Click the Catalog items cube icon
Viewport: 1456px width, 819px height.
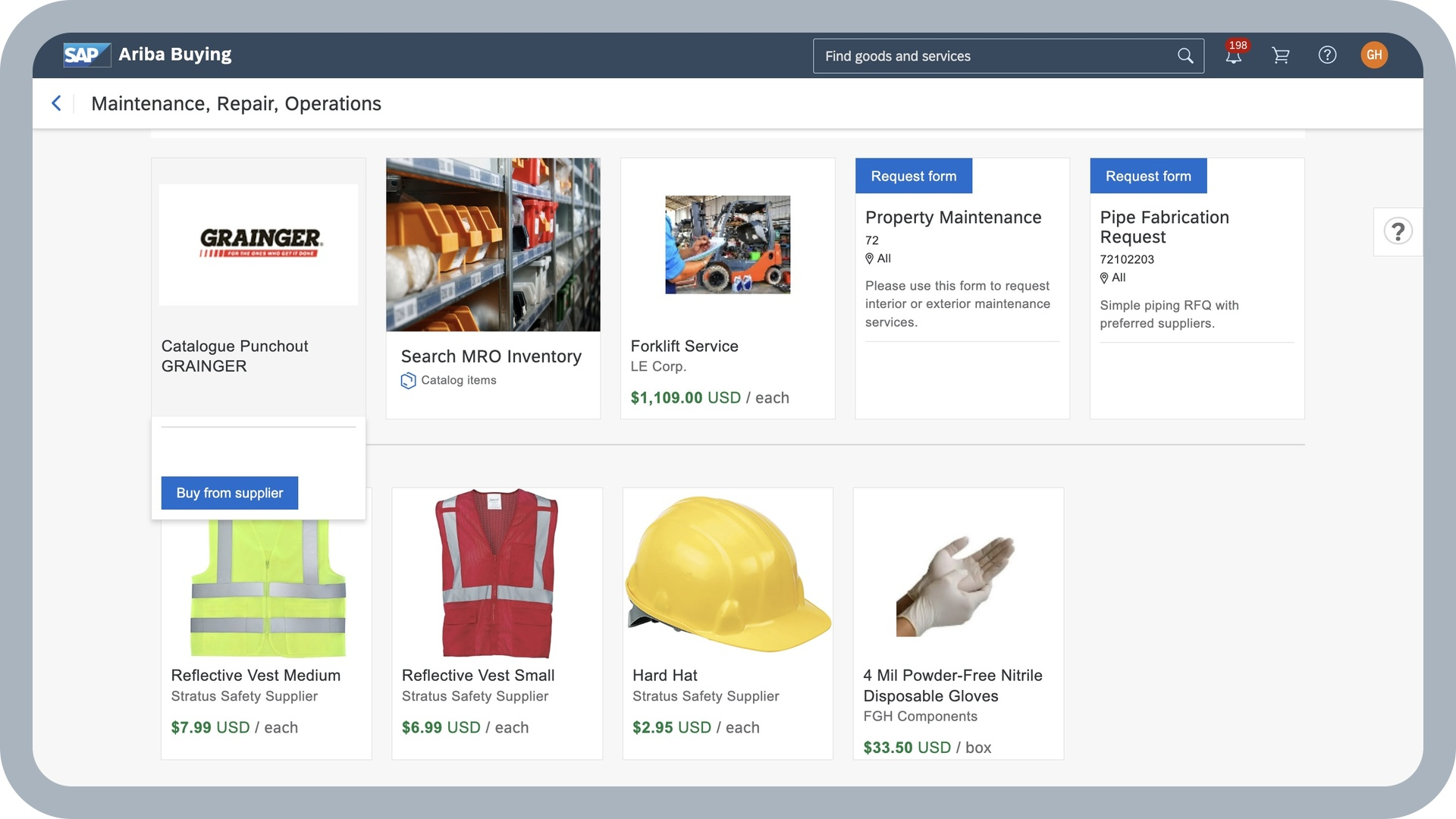[408, 381]
